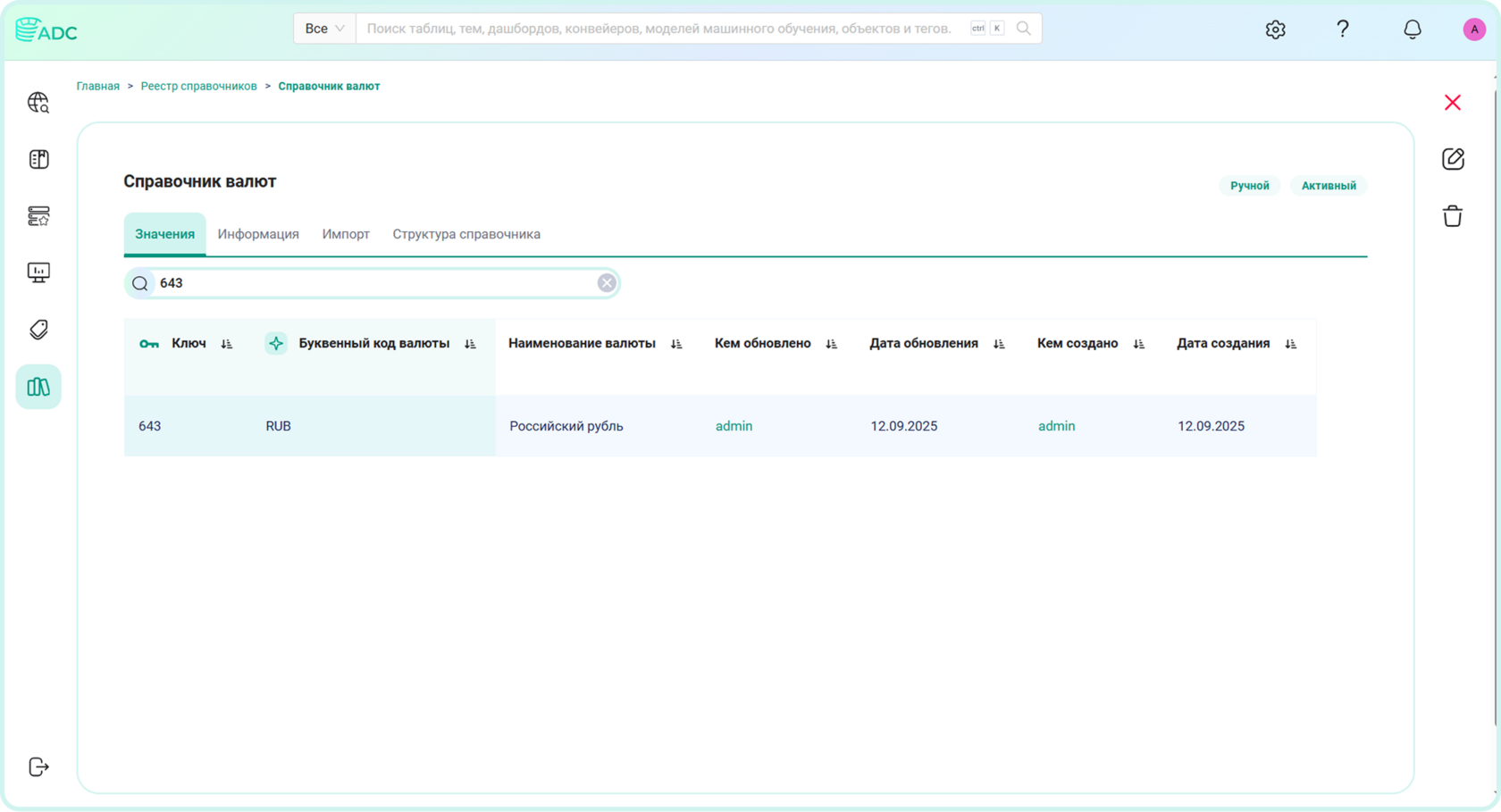Sort by Наименование валюты column
The width and height of the screenshot is (1501, 812).
[x=677, y=344]
